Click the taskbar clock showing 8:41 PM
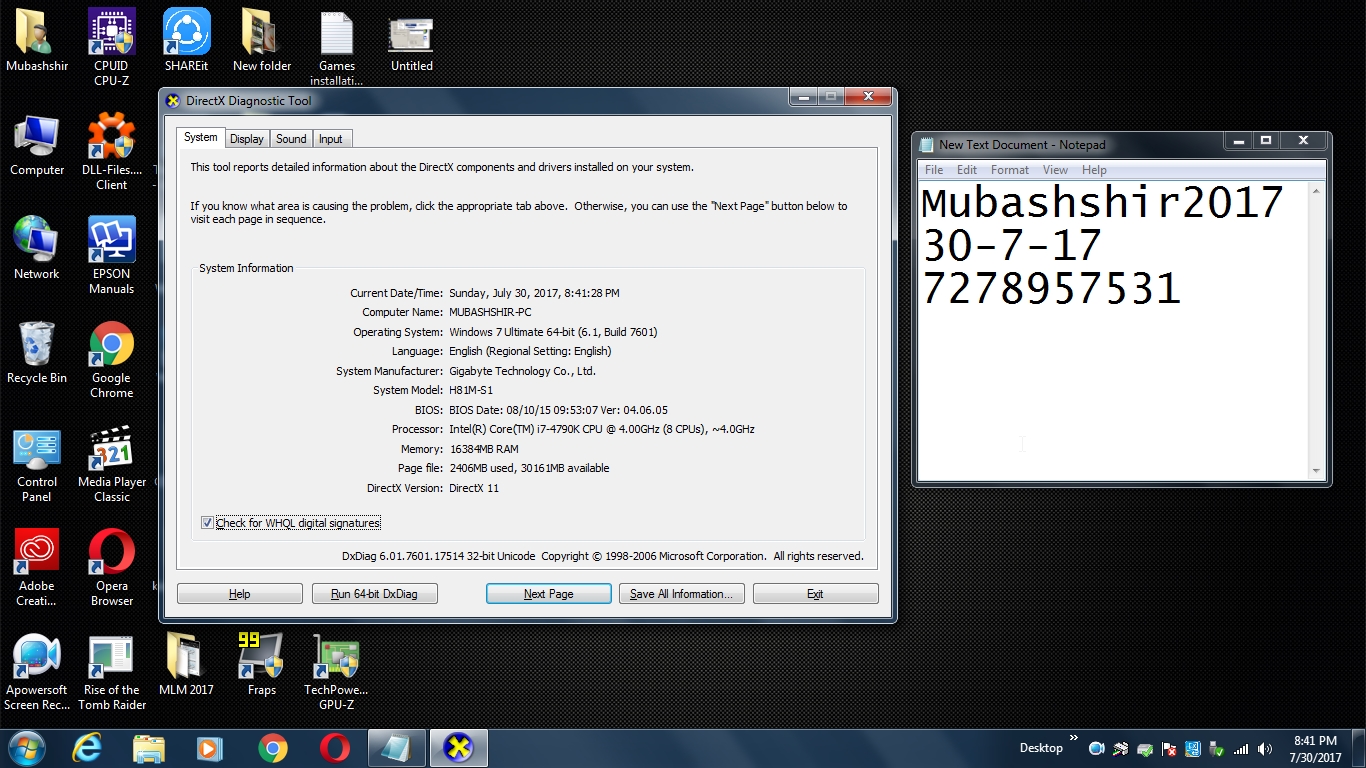The width and height of the screenshot is (1366, 768). (x=1316, y=749)
